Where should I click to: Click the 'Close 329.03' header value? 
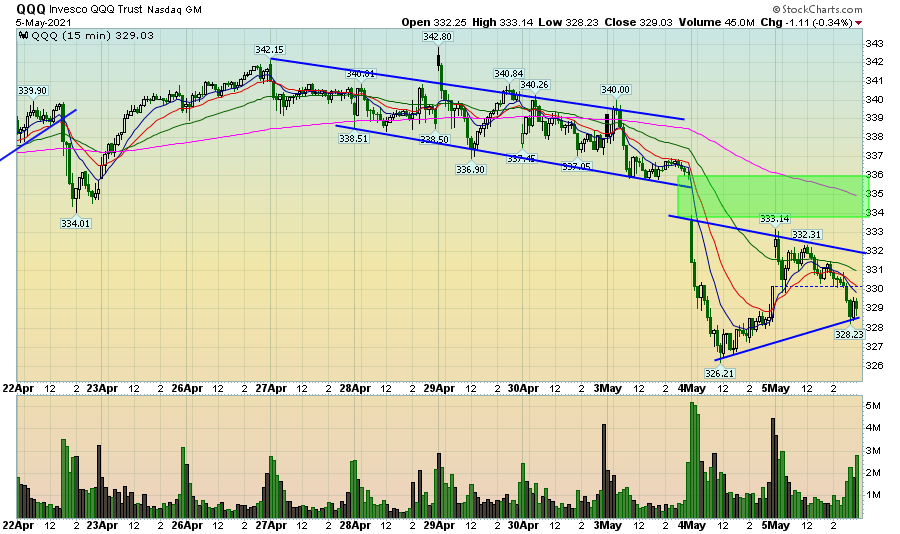click(638, 22)
